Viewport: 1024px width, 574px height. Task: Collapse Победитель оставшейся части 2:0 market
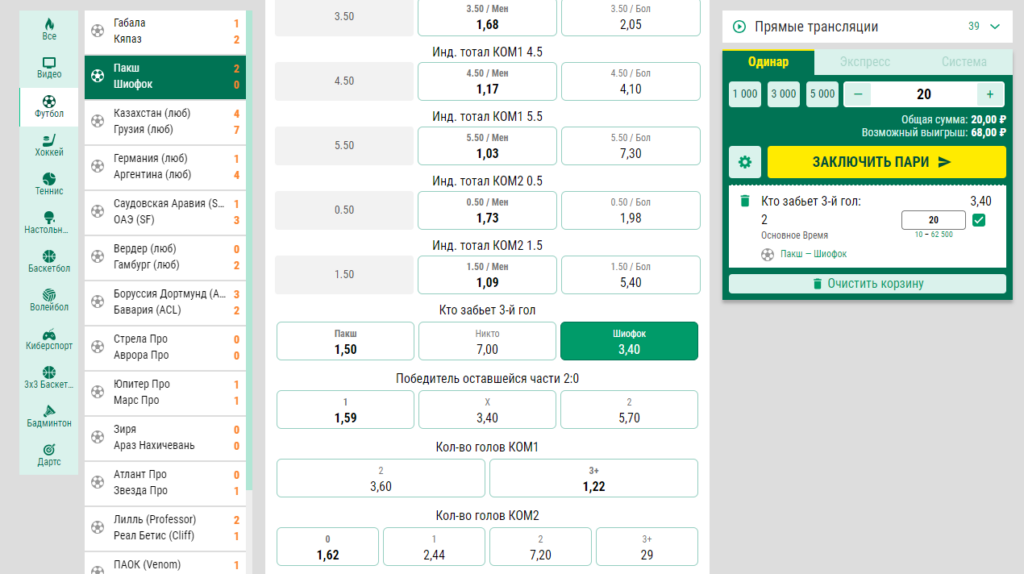click(x=487, y=379)
